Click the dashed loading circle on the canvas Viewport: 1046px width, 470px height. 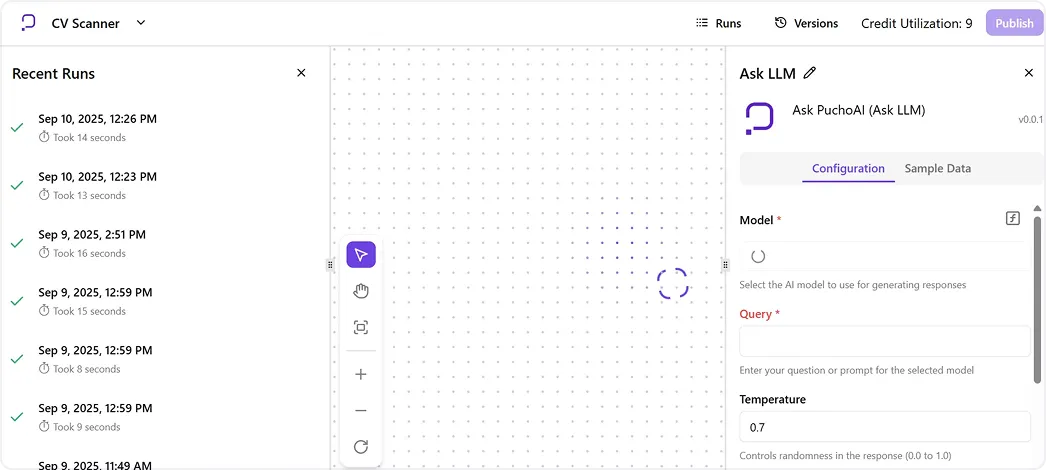coord(672,283)
